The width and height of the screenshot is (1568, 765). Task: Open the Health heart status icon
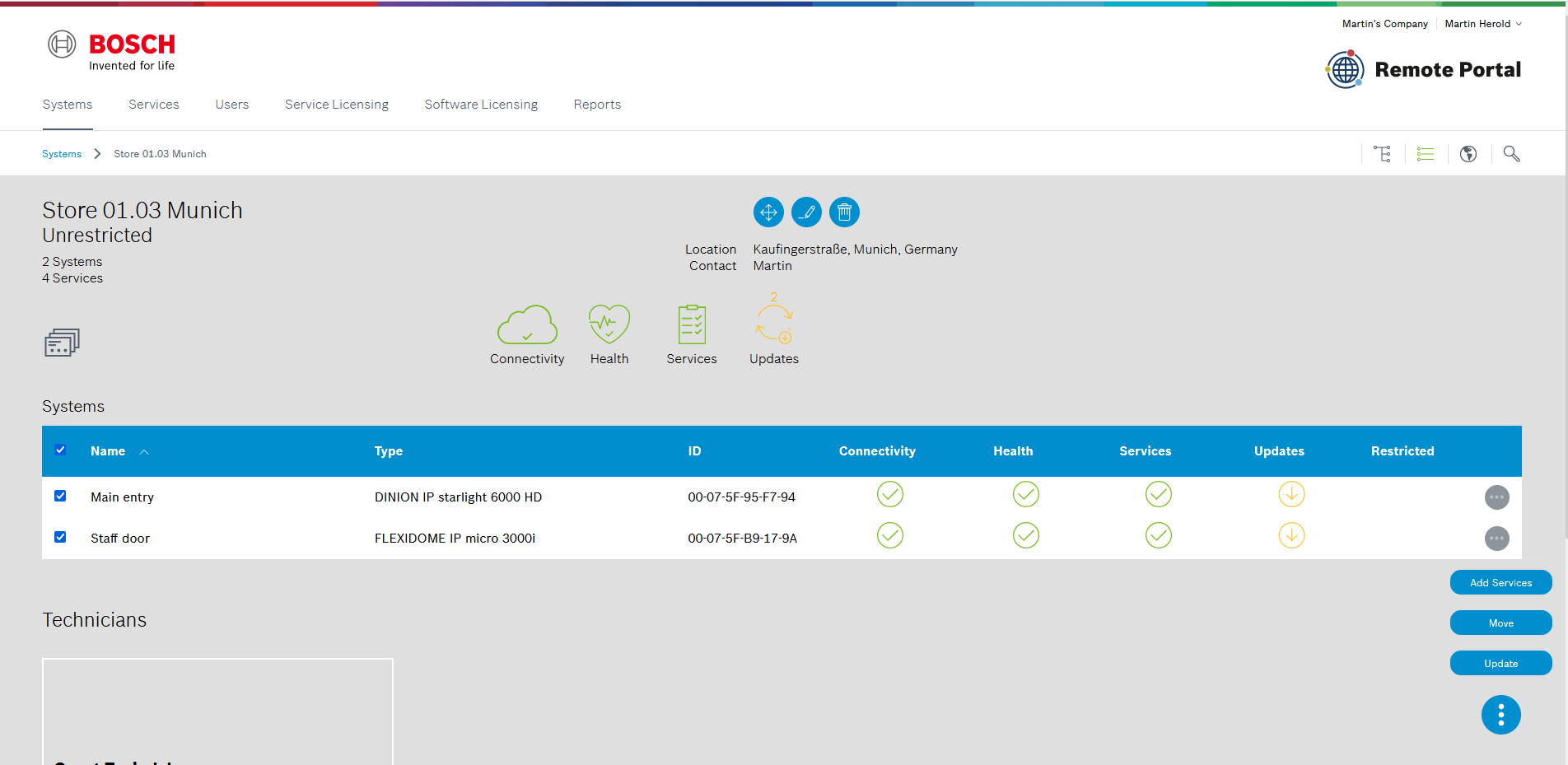pos(609,324)
